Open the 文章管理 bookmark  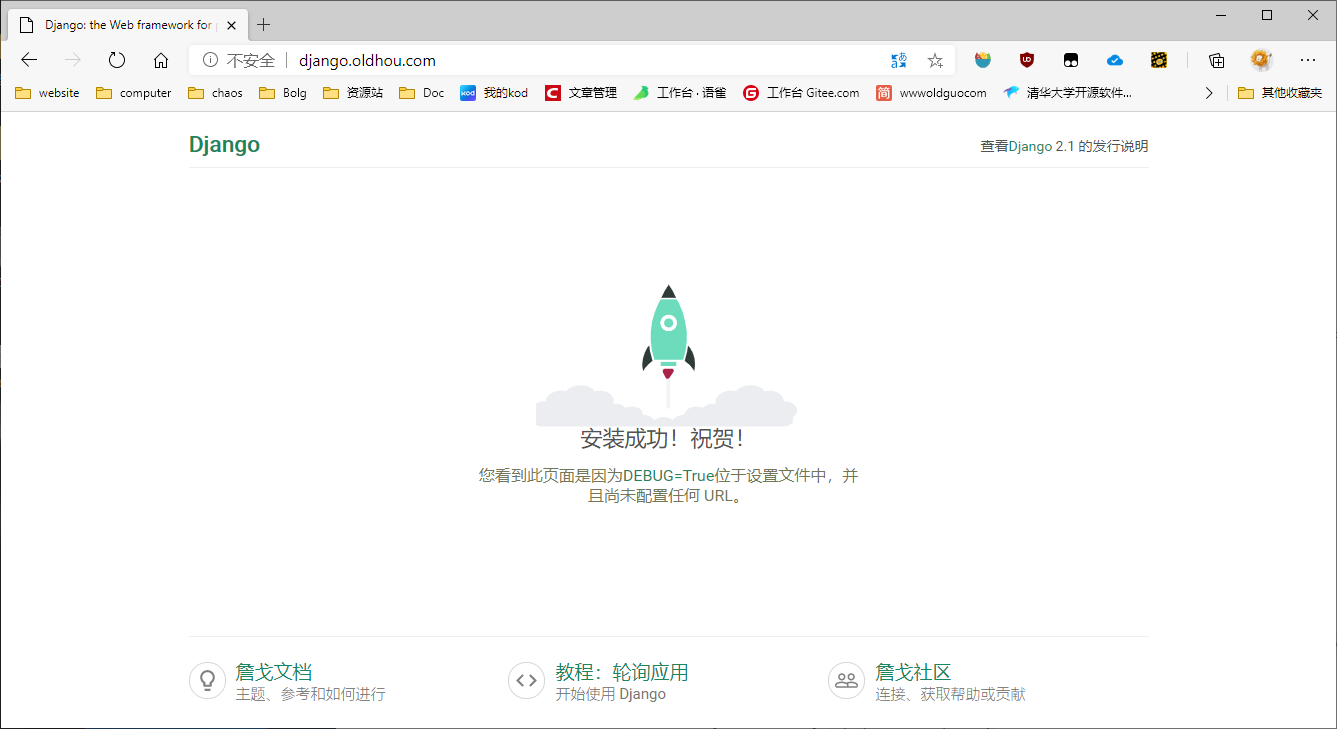[581, 93]
